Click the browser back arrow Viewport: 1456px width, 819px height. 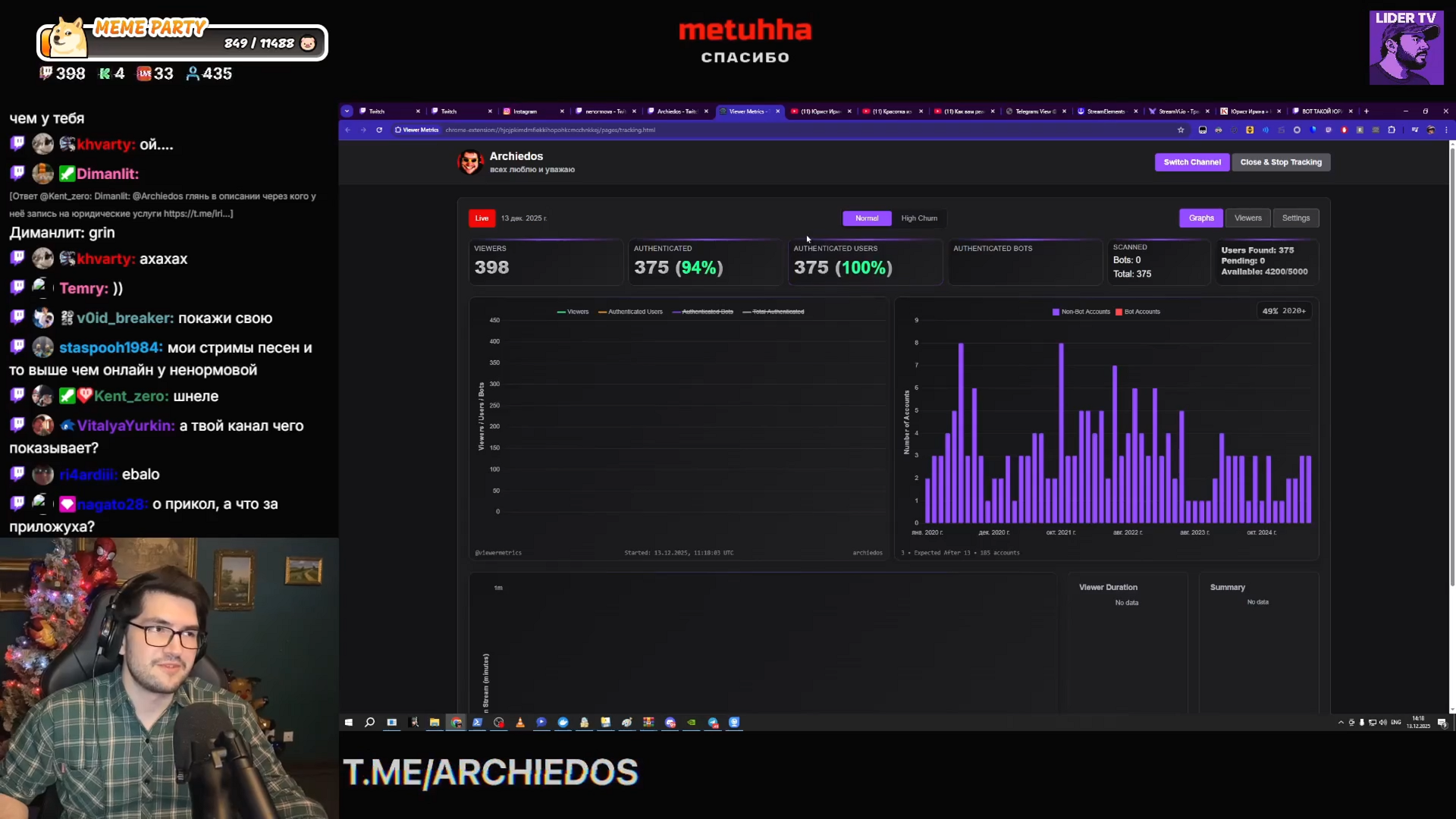tap(348, 130)
